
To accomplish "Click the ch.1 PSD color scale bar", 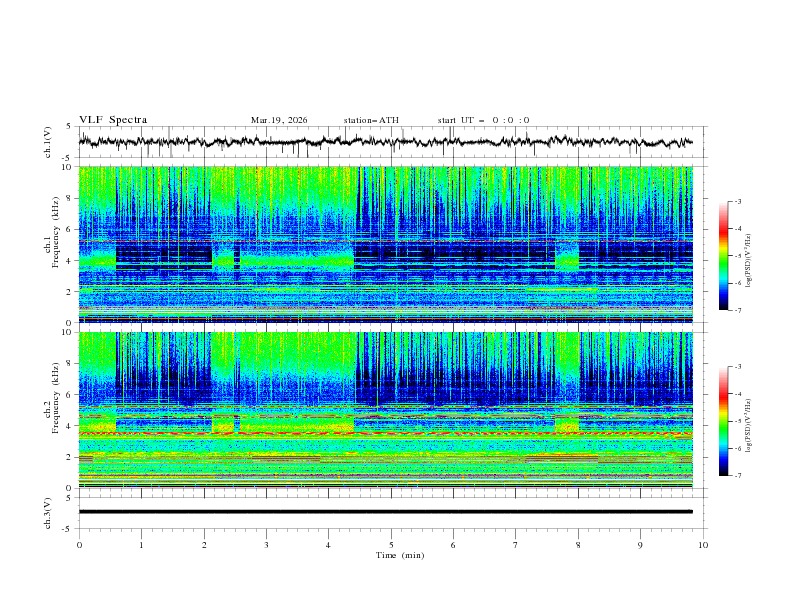I will tap(724, 256).
